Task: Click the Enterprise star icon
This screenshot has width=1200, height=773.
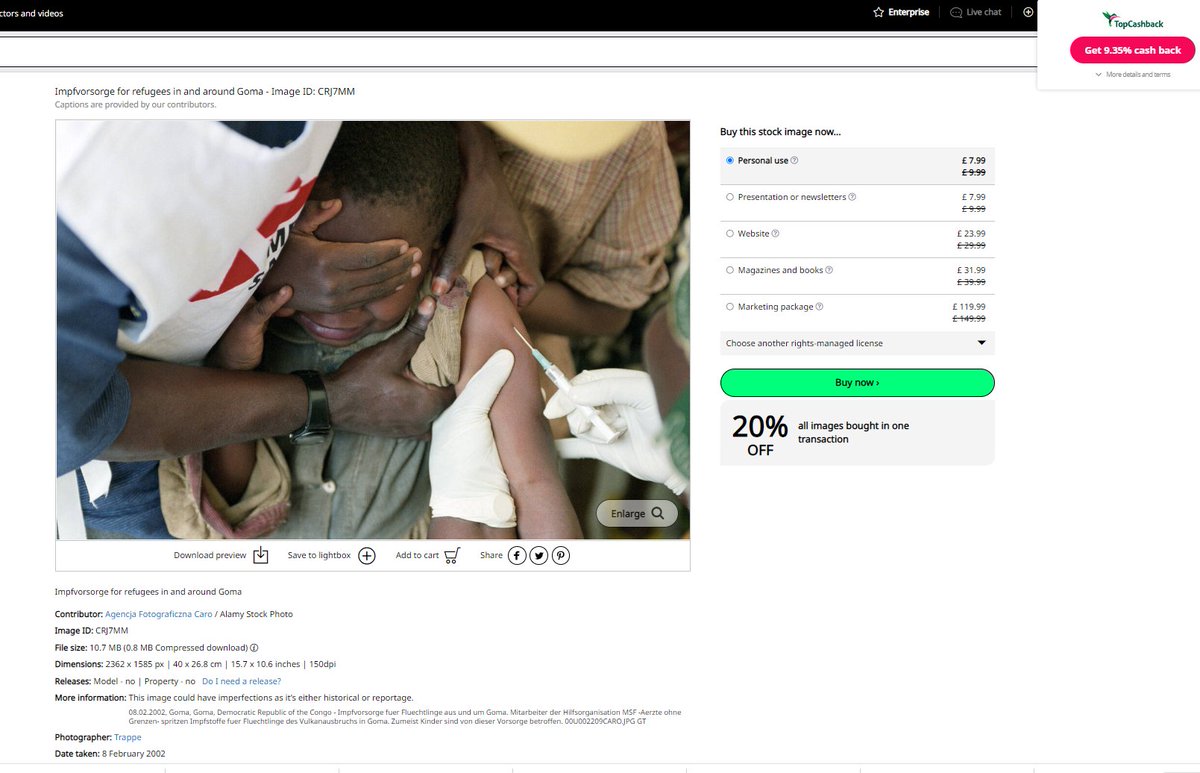Action: click(878, 12)
